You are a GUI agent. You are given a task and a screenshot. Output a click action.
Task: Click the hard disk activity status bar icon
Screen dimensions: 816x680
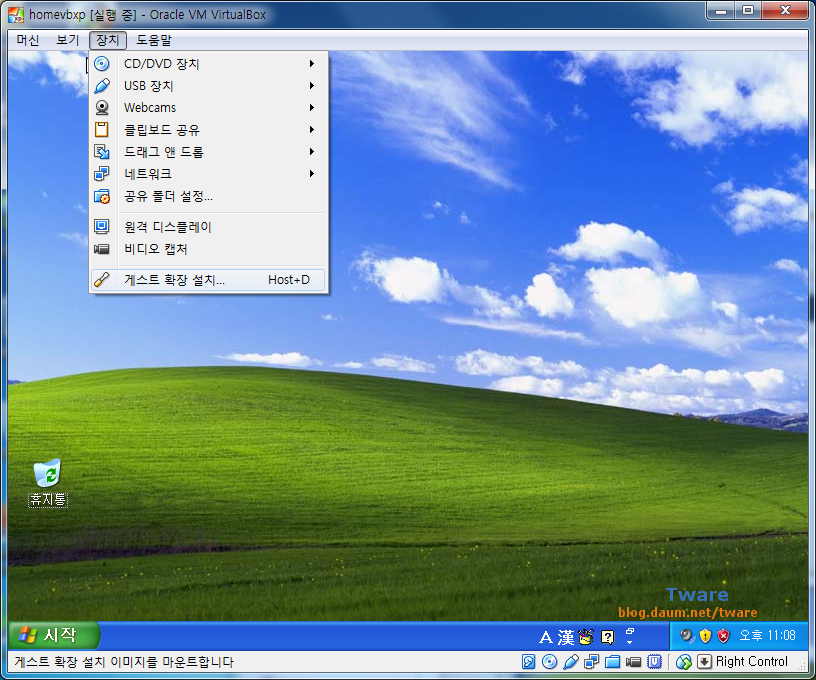[528, 662]
